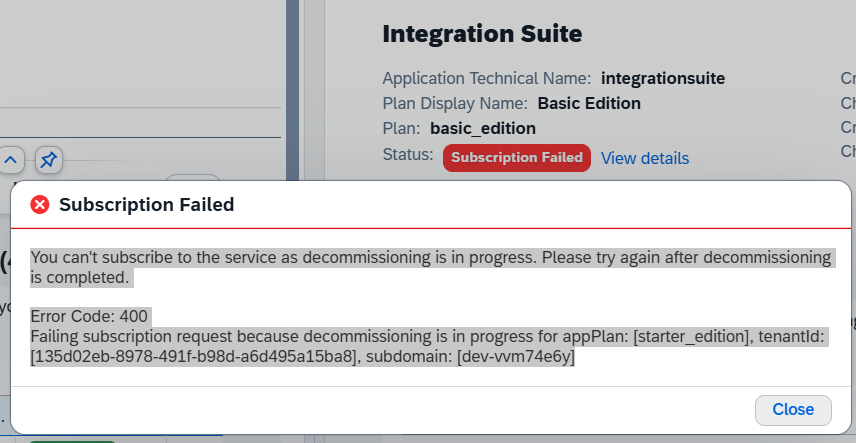
Task: Open the View details link
Action: click(x=645, y=158)
